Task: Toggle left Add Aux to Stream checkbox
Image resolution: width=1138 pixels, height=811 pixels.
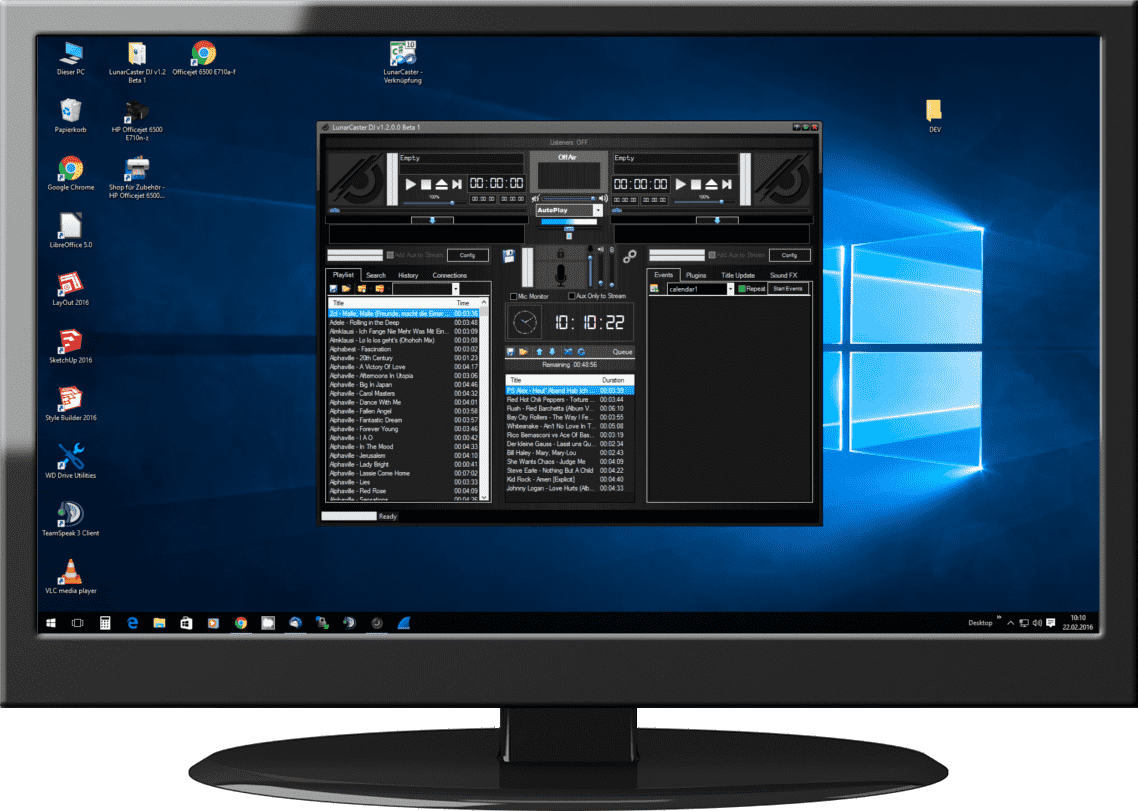Action: (x=390, y=255)
